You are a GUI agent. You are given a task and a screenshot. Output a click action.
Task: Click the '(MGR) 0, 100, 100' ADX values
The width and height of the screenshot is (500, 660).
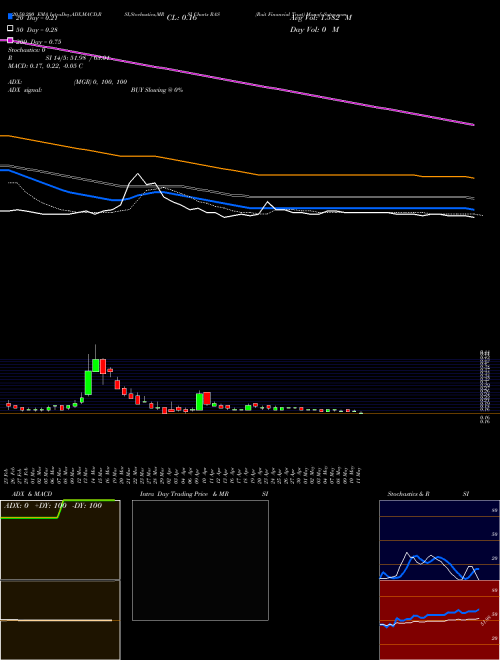point(100,82)
